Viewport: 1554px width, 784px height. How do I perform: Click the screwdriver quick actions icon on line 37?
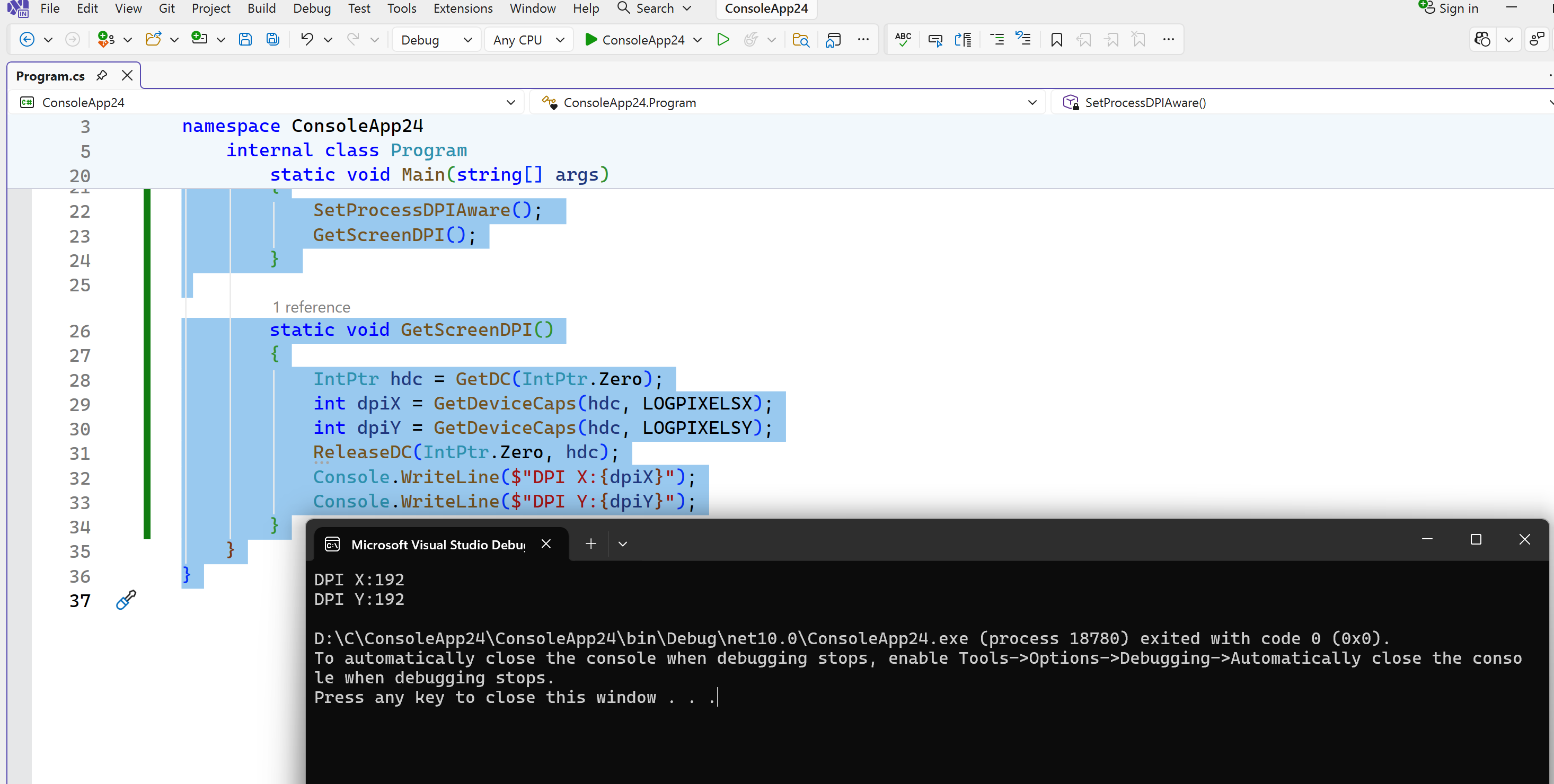126,600
